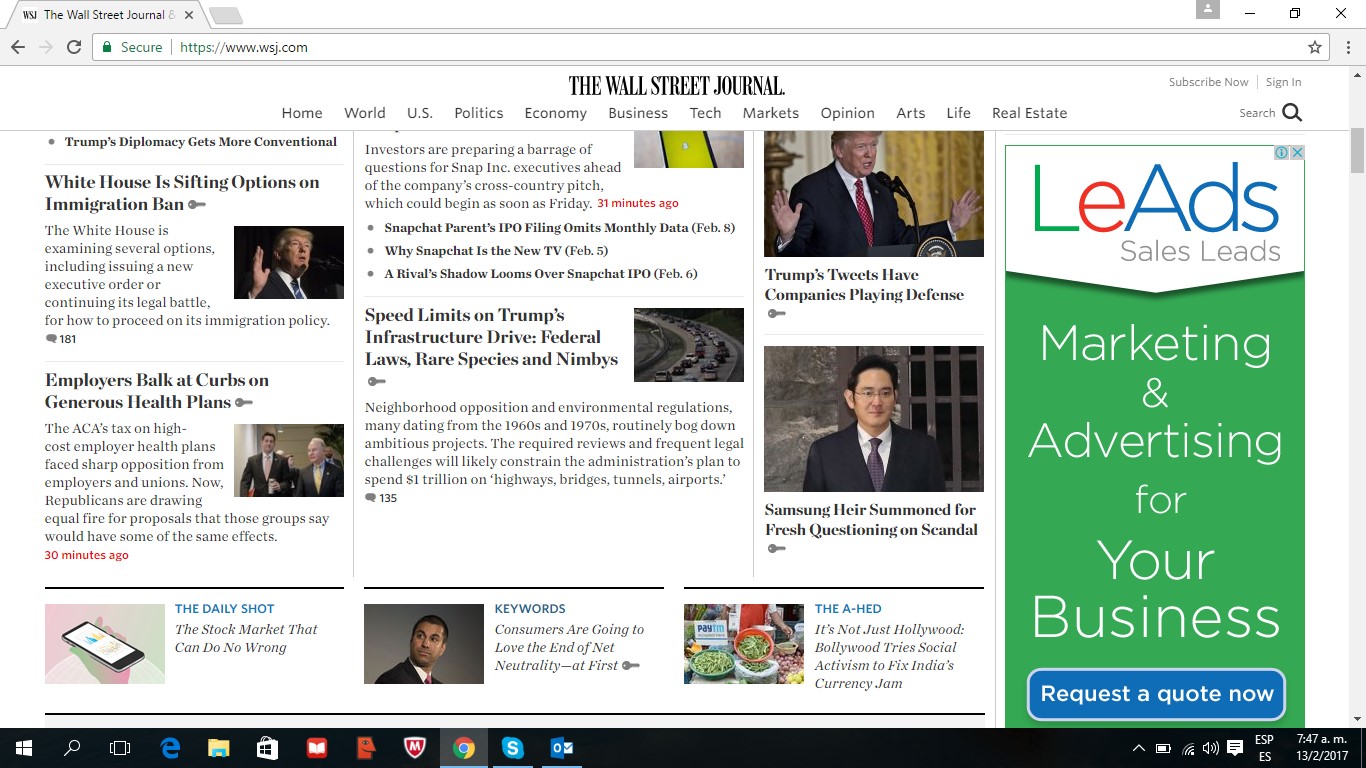Viewport: 1366px width, 768px height.
Task: Click the Subscribe Now link
Action: coord(1209,82)
